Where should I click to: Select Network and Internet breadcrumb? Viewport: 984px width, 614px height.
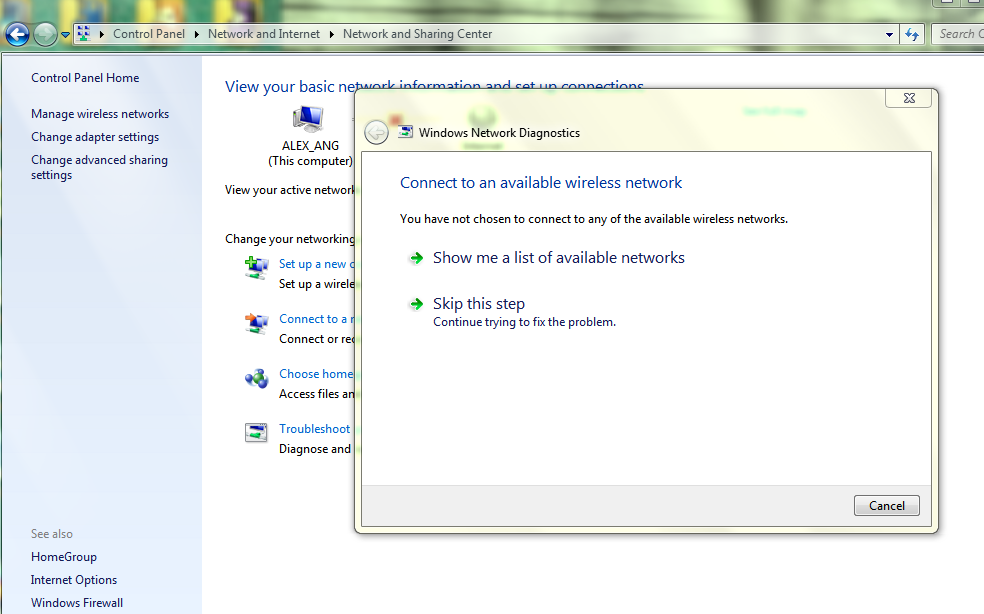point(264,34)
